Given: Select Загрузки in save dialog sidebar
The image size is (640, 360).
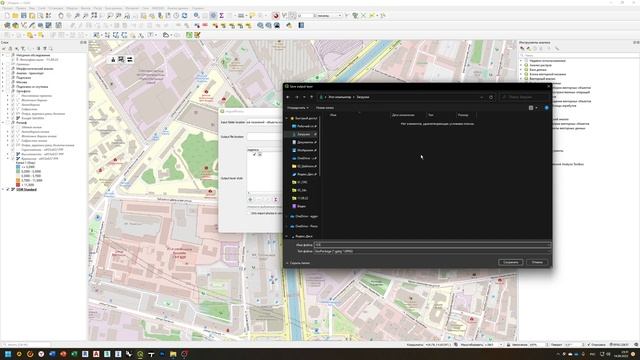Looking at the screenshot, I should 304,134.
